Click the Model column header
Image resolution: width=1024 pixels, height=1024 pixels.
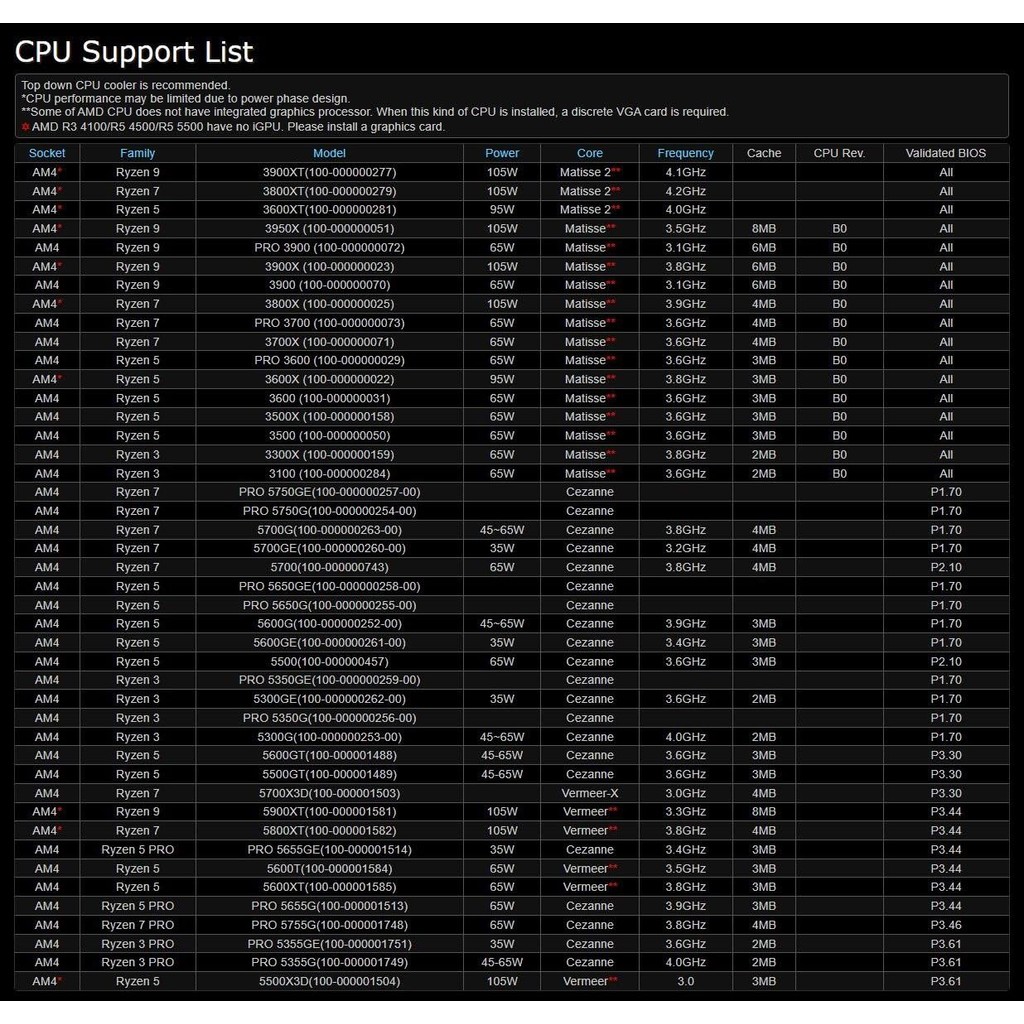tap(329, 153)
